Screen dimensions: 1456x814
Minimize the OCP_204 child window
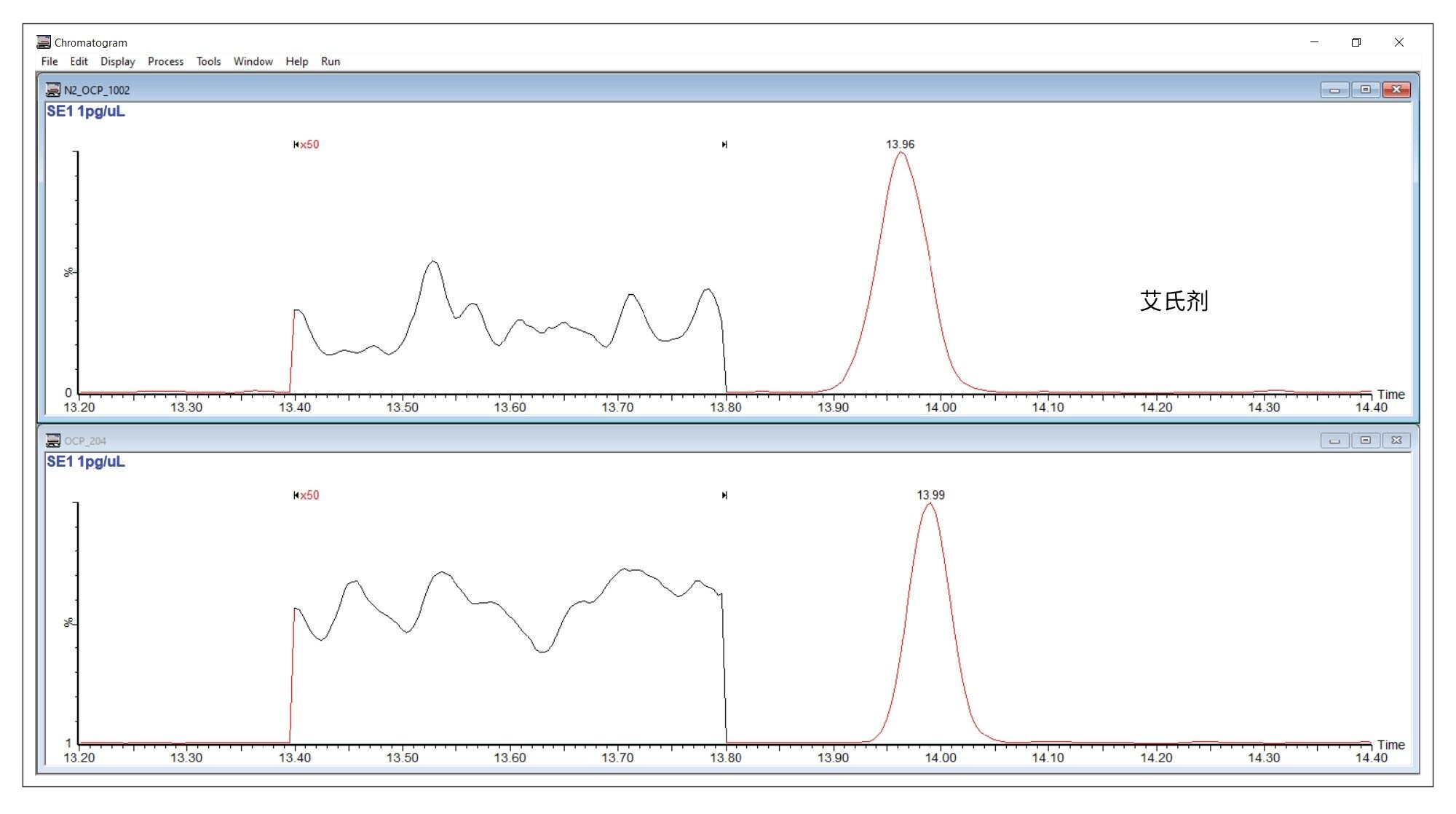tap(1334, 440)
